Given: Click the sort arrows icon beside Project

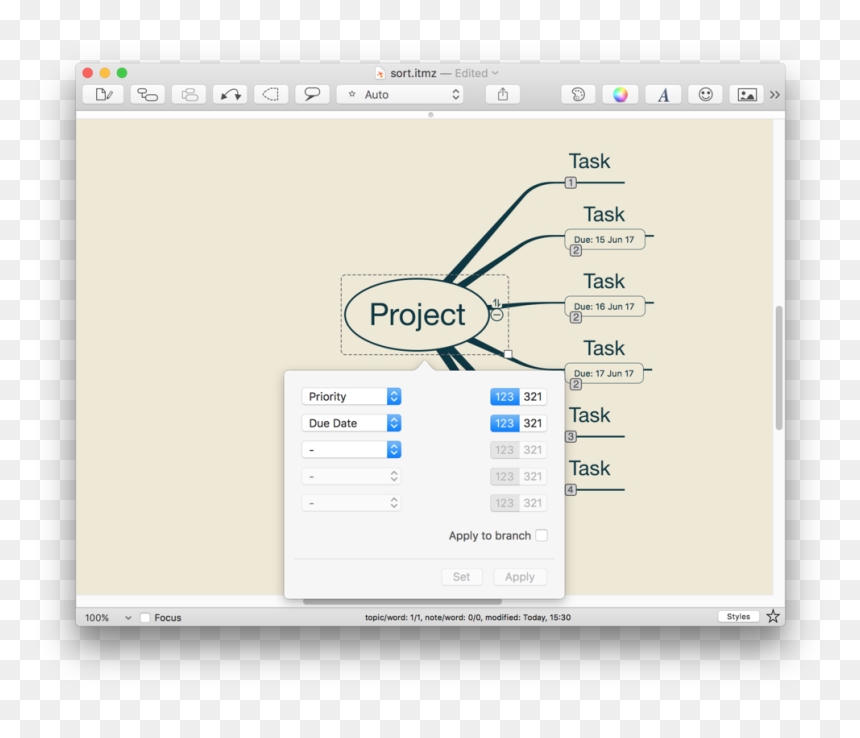Looking at the screenshot, I should click(496, 303).
